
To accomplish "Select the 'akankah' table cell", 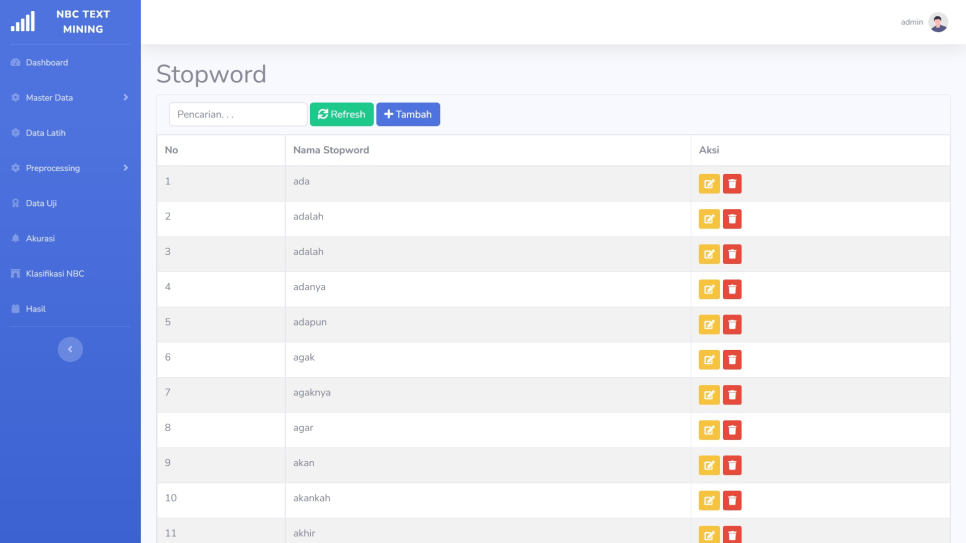I will coord(488,500).
